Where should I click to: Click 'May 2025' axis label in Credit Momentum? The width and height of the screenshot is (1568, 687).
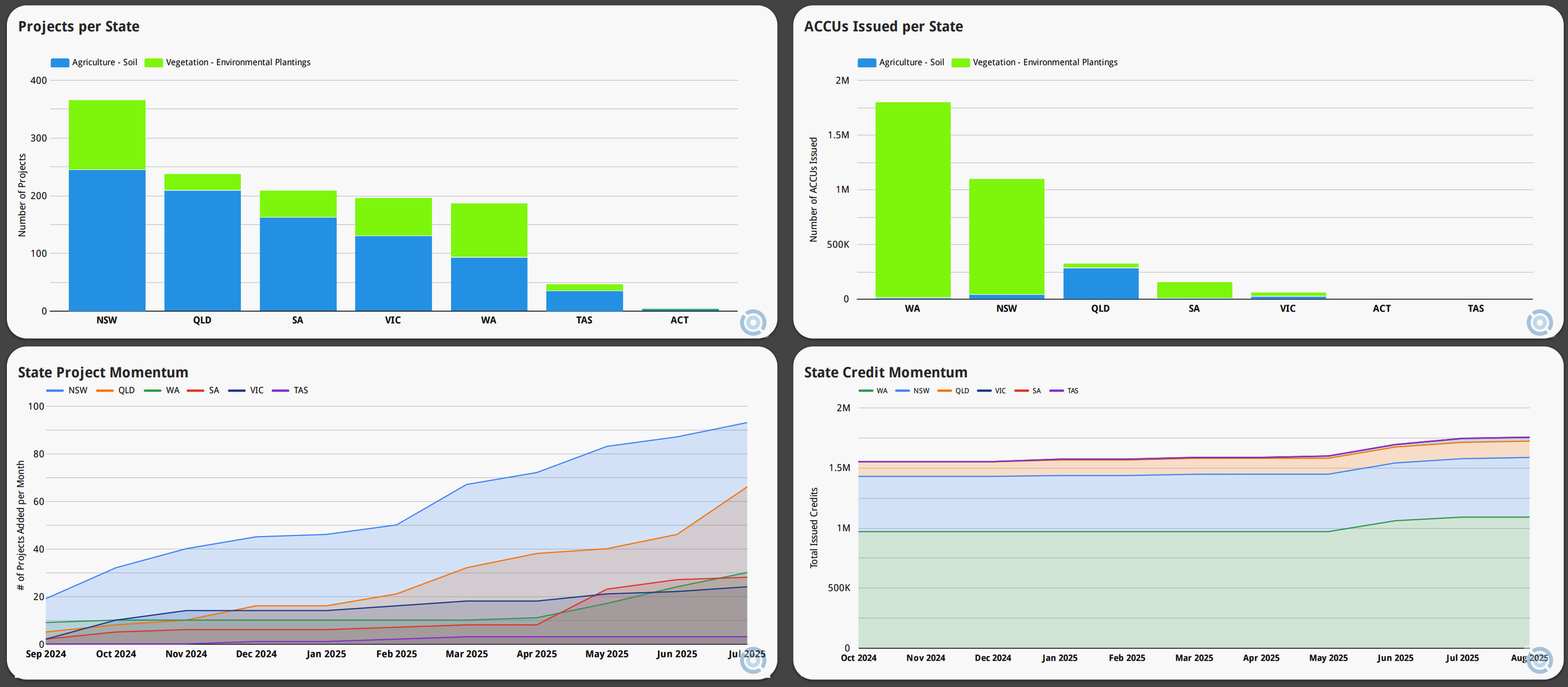pyautogui.click(x=1328, y=658)
